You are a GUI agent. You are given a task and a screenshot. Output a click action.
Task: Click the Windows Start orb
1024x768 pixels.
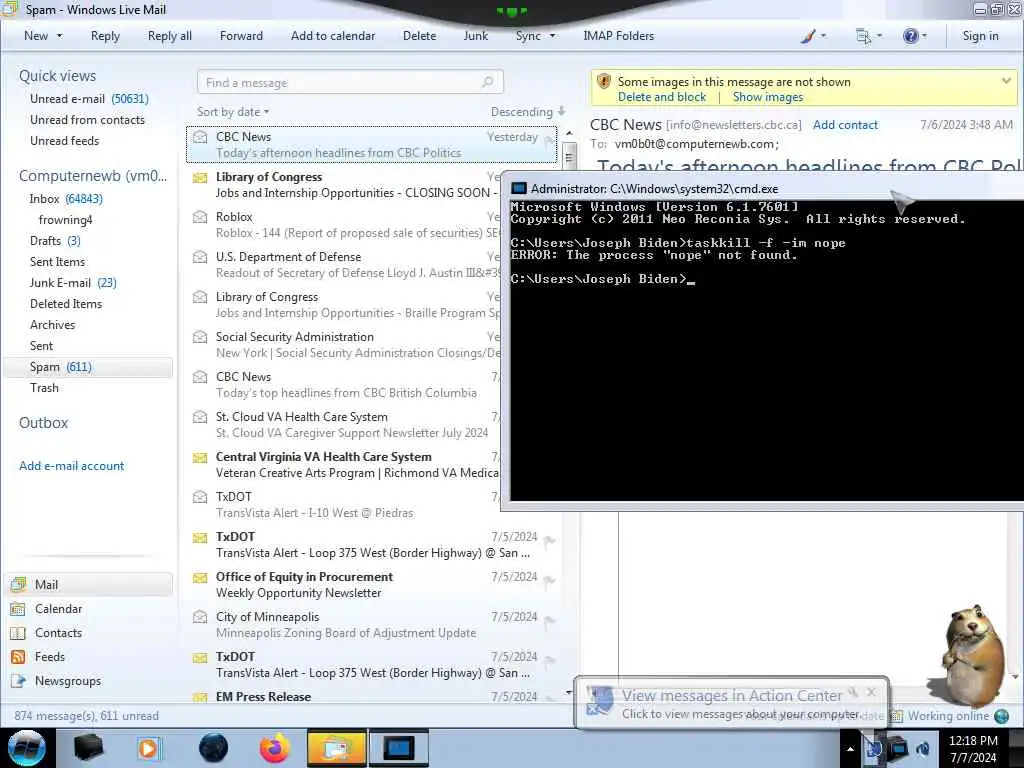(x=26, y=748)
